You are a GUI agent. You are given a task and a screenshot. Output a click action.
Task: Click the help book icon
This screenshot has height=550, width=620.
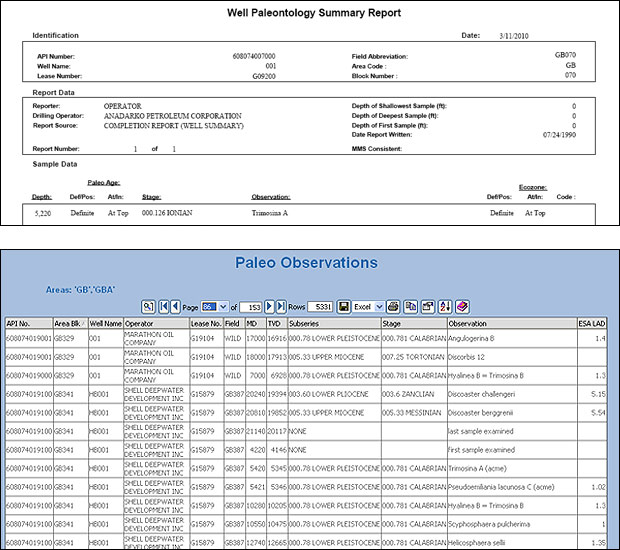pyautogui.click(x=462, y=306)
